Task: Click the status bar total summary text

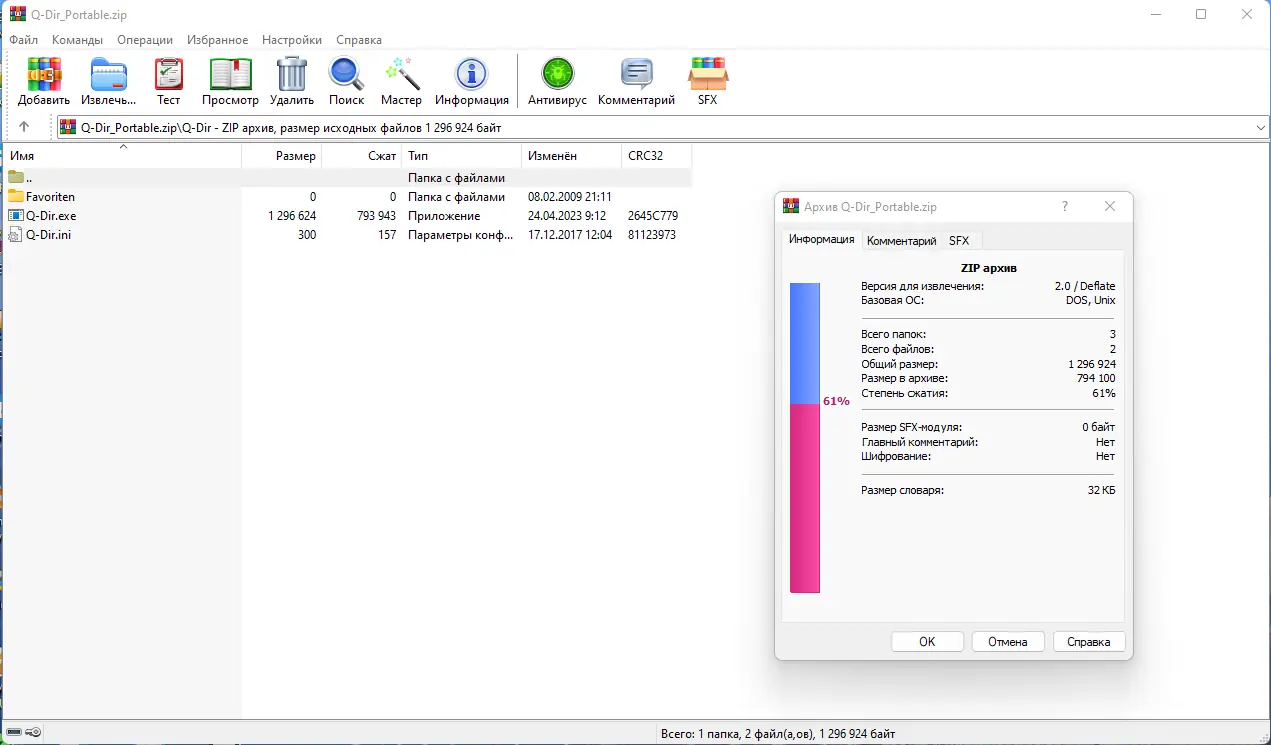Action: [778, 733]
